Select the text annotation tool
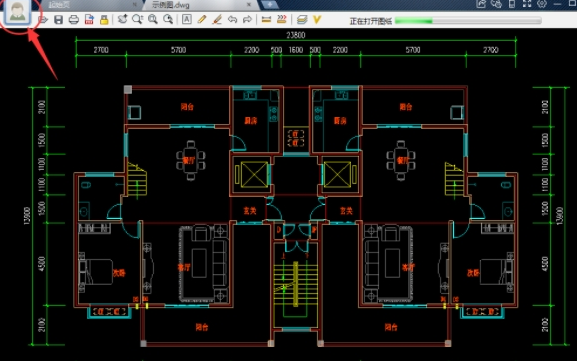This screenshot has height=361, width=577. pos(187,19)
